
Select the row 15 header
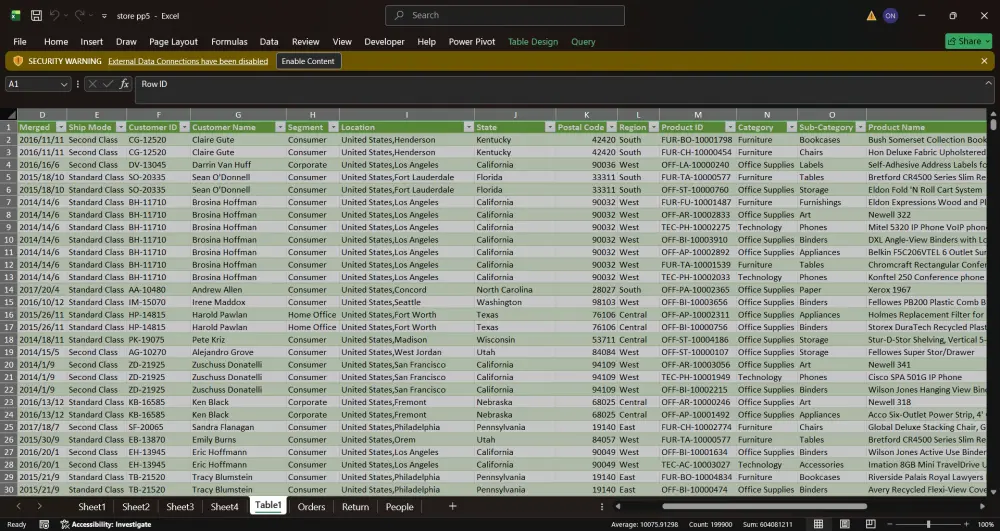coord(9,302)
